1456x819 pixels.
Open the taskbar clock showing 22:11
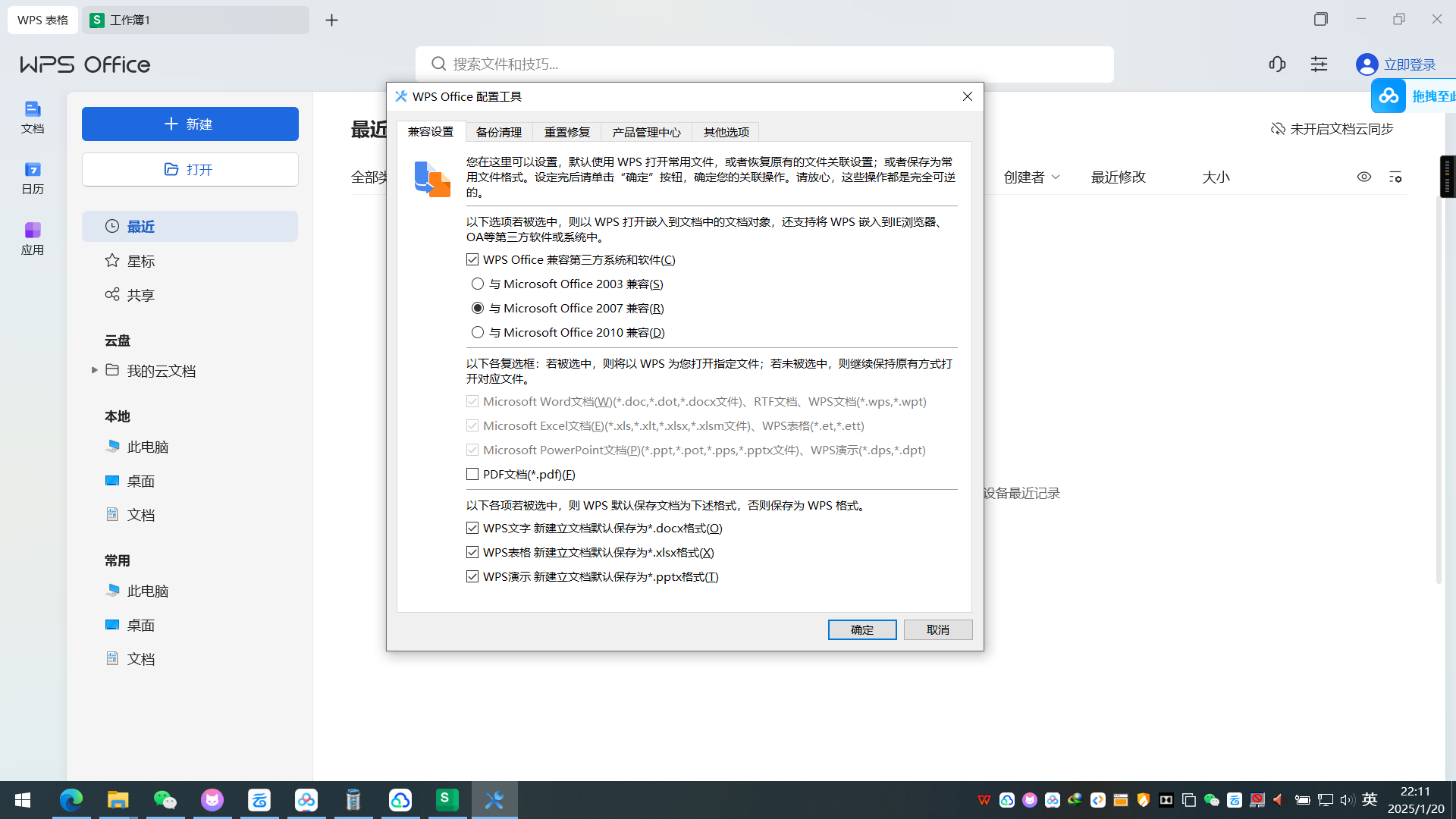1416,800
